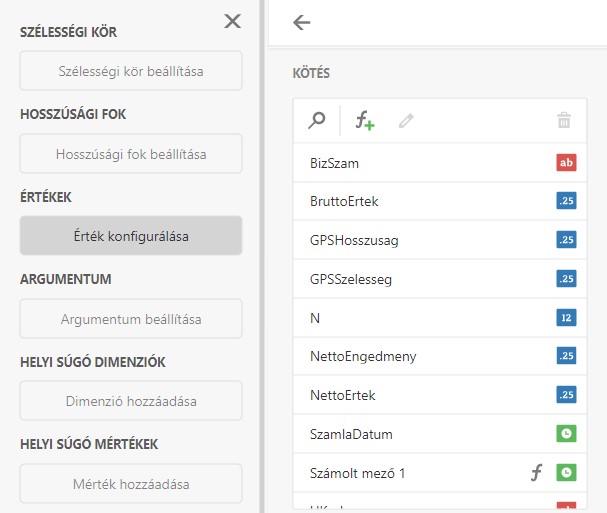Click the integer type icon beside N
Viewport: 607px width, 513px height.
pos(566,318)
